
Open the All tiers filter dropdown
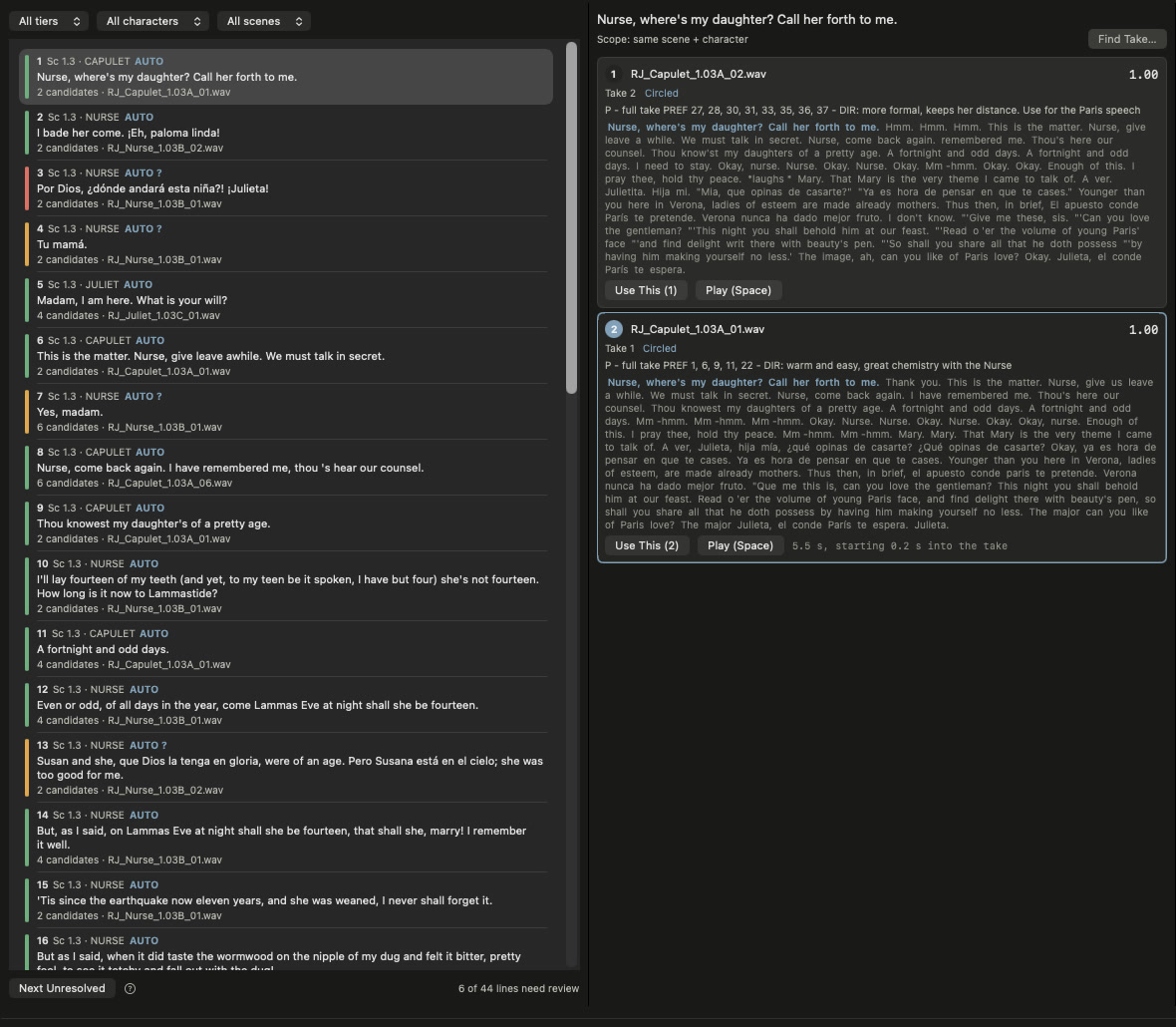49,21
